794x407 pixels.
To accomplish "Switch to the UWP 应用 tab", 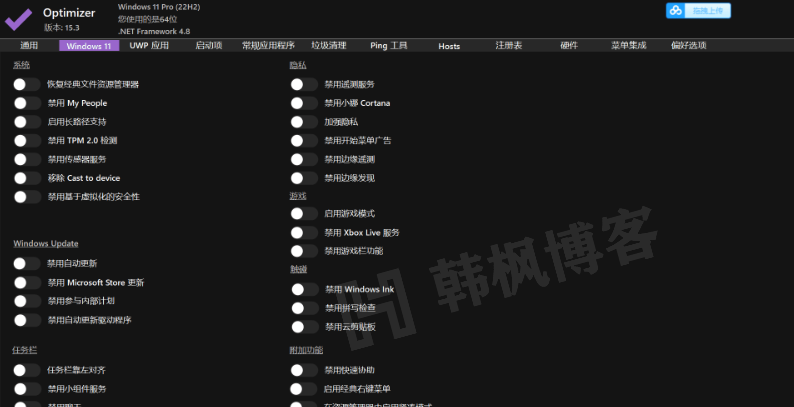I will pos(149,46).
